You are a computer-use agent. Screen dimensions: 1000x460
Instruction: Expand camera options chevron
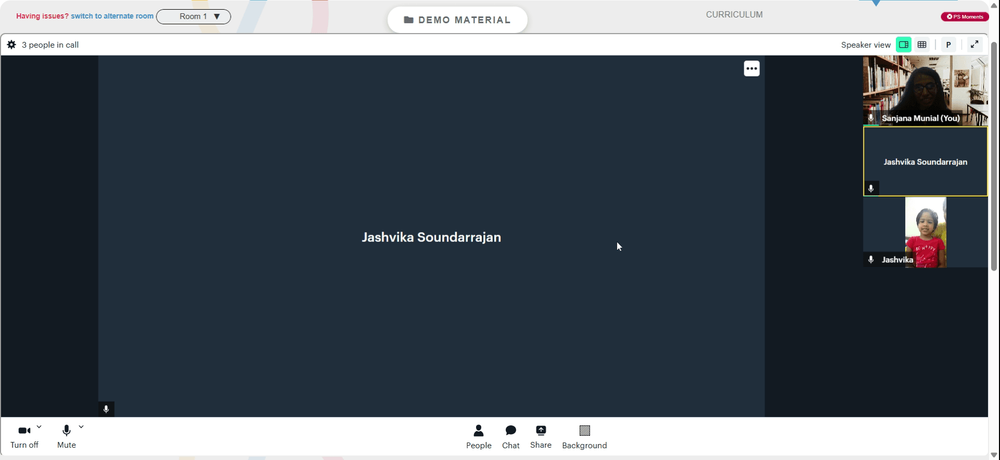pos(39,427)
